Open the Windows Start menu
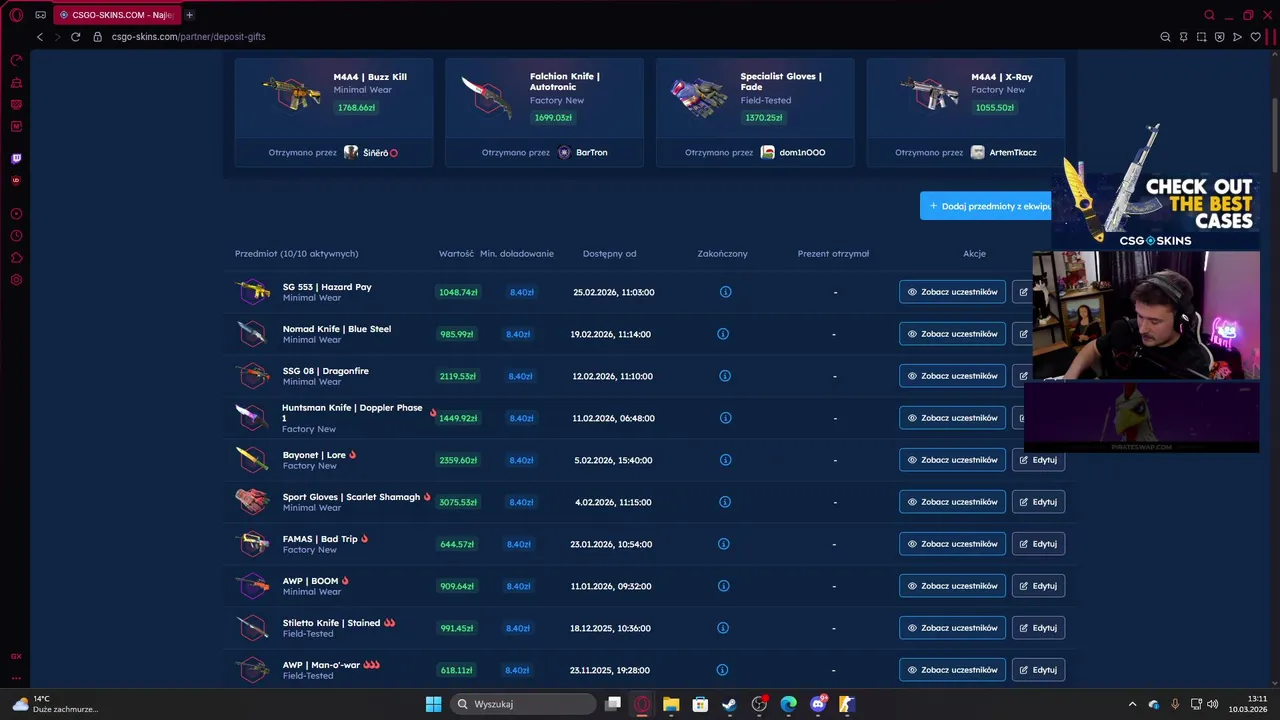This screenshot has height=720, width=1280. point(433,704)
